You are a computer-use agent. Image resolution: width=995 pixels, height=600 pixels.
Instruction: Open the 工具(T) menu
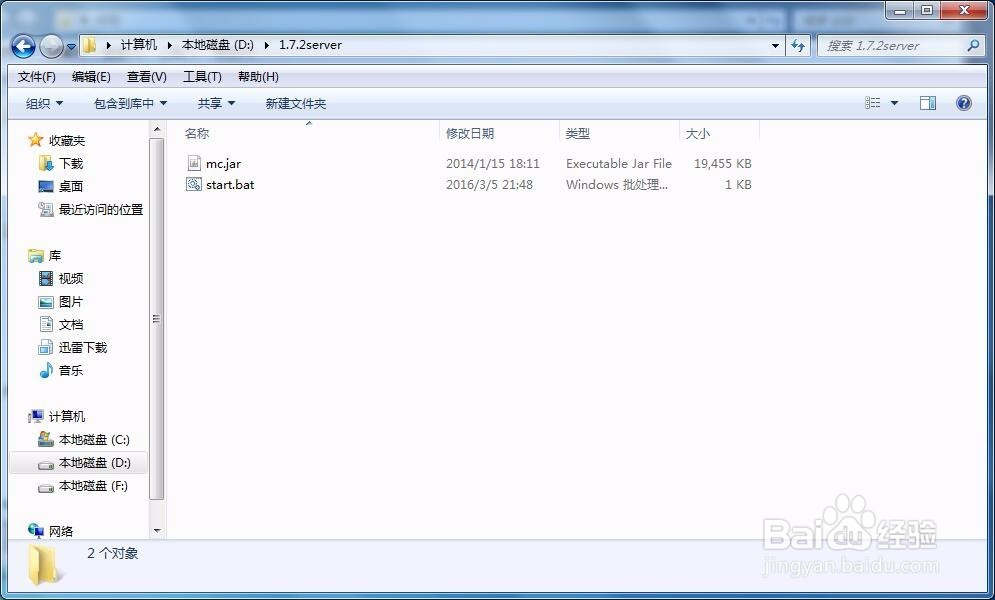coord(202,77)
